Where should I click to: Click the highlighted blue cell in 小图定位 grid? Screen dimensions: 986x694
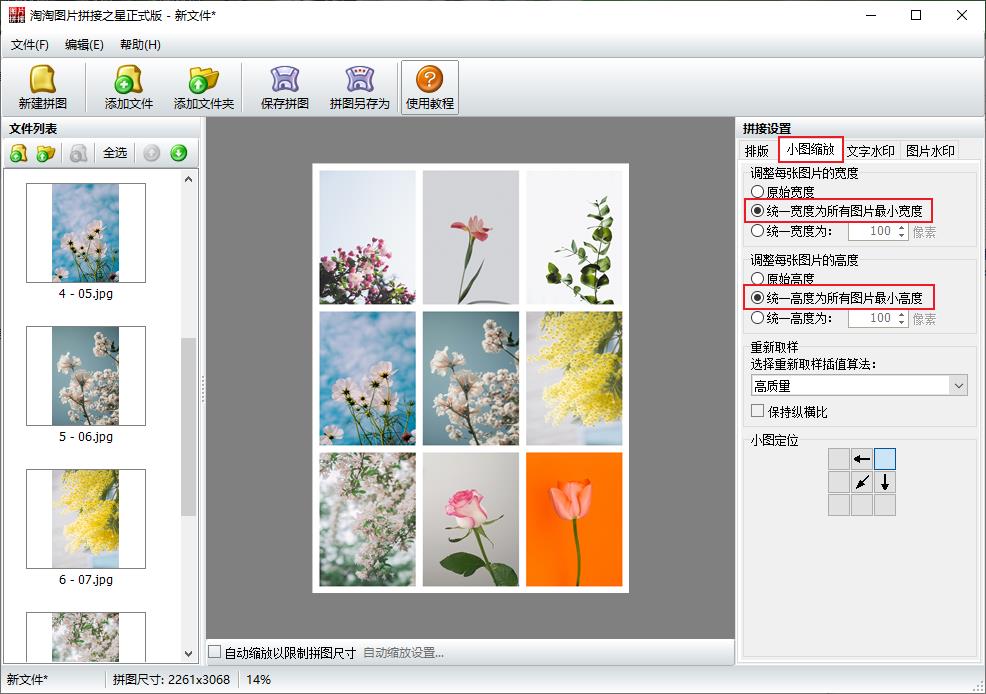click(x=885, y=459)
